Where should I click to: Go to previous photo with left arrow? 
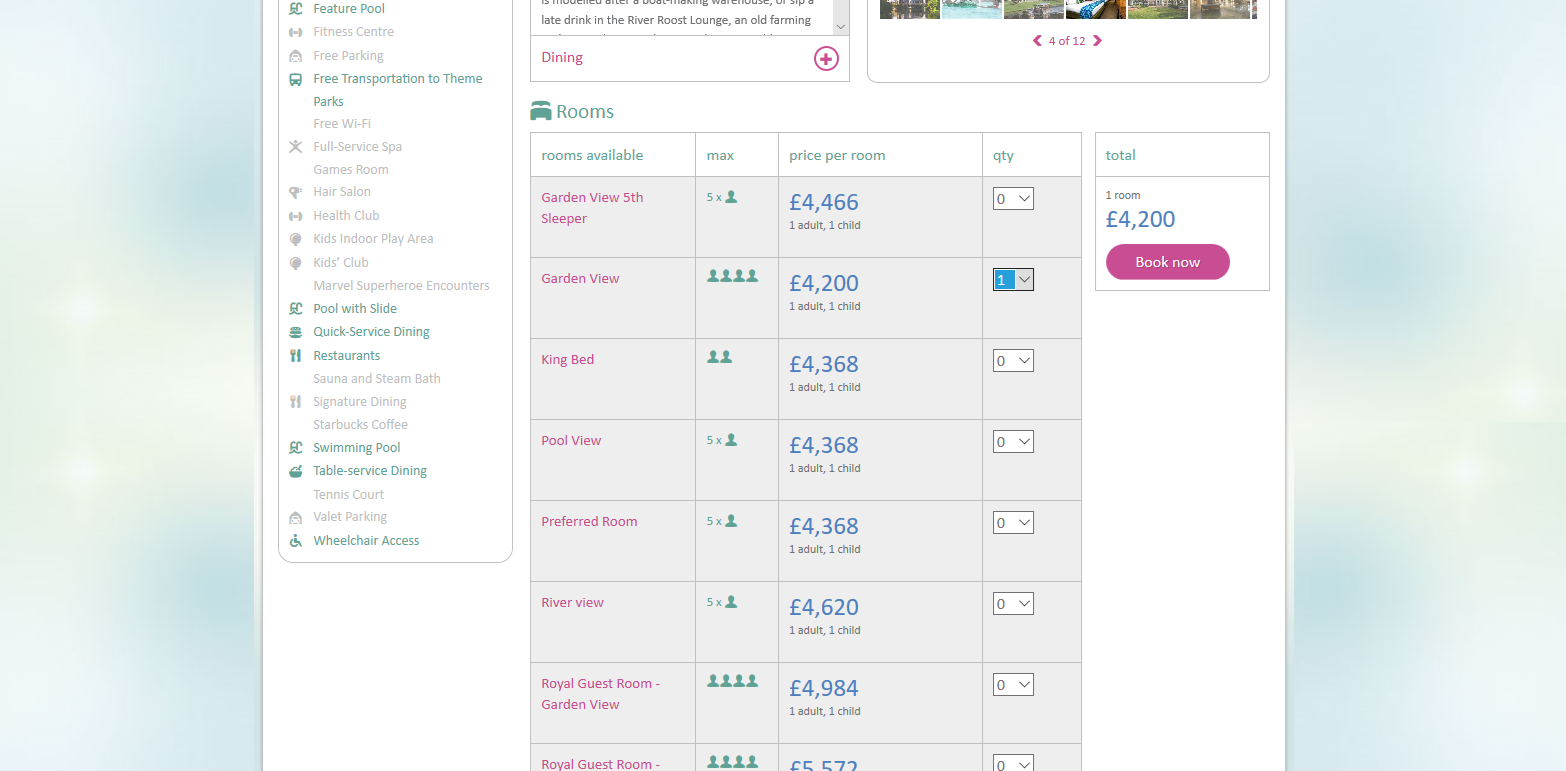(x=1037, y=41)
